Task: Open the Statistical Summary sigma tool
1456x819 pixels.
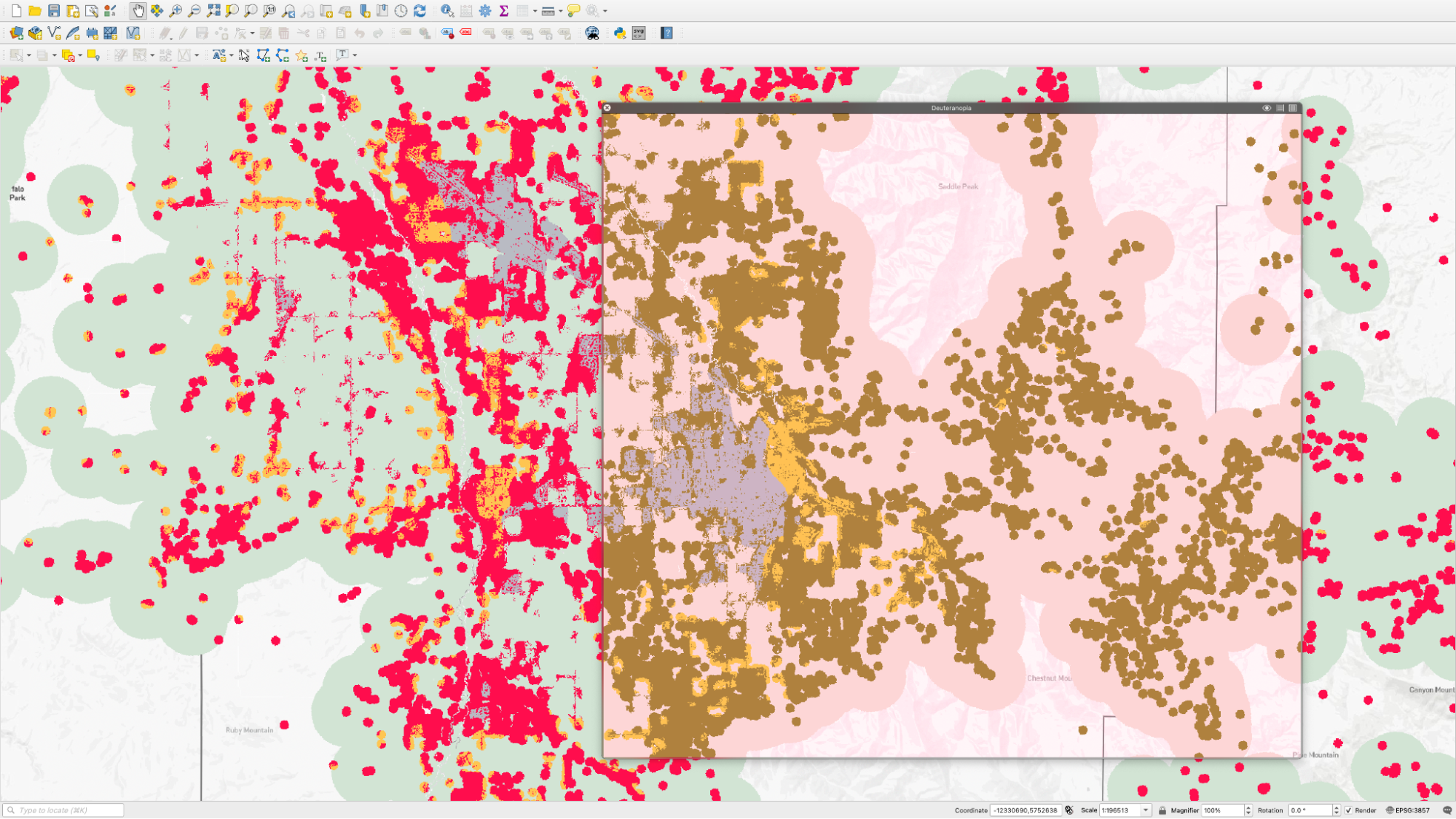Action: pyautogui.click(x=504, y=11)
